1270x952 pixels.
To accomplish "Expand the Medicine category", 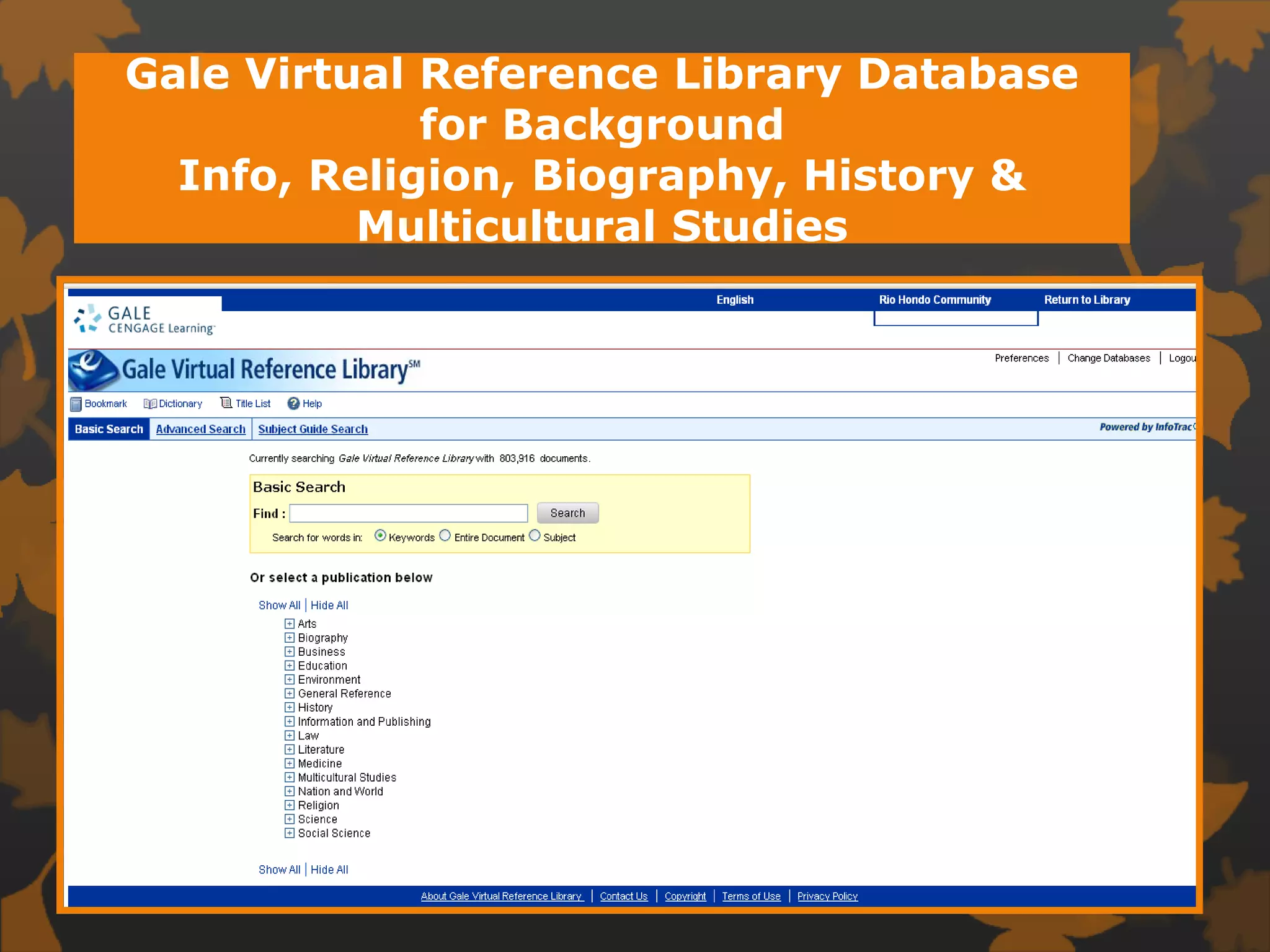I will (x=290, y=764).
